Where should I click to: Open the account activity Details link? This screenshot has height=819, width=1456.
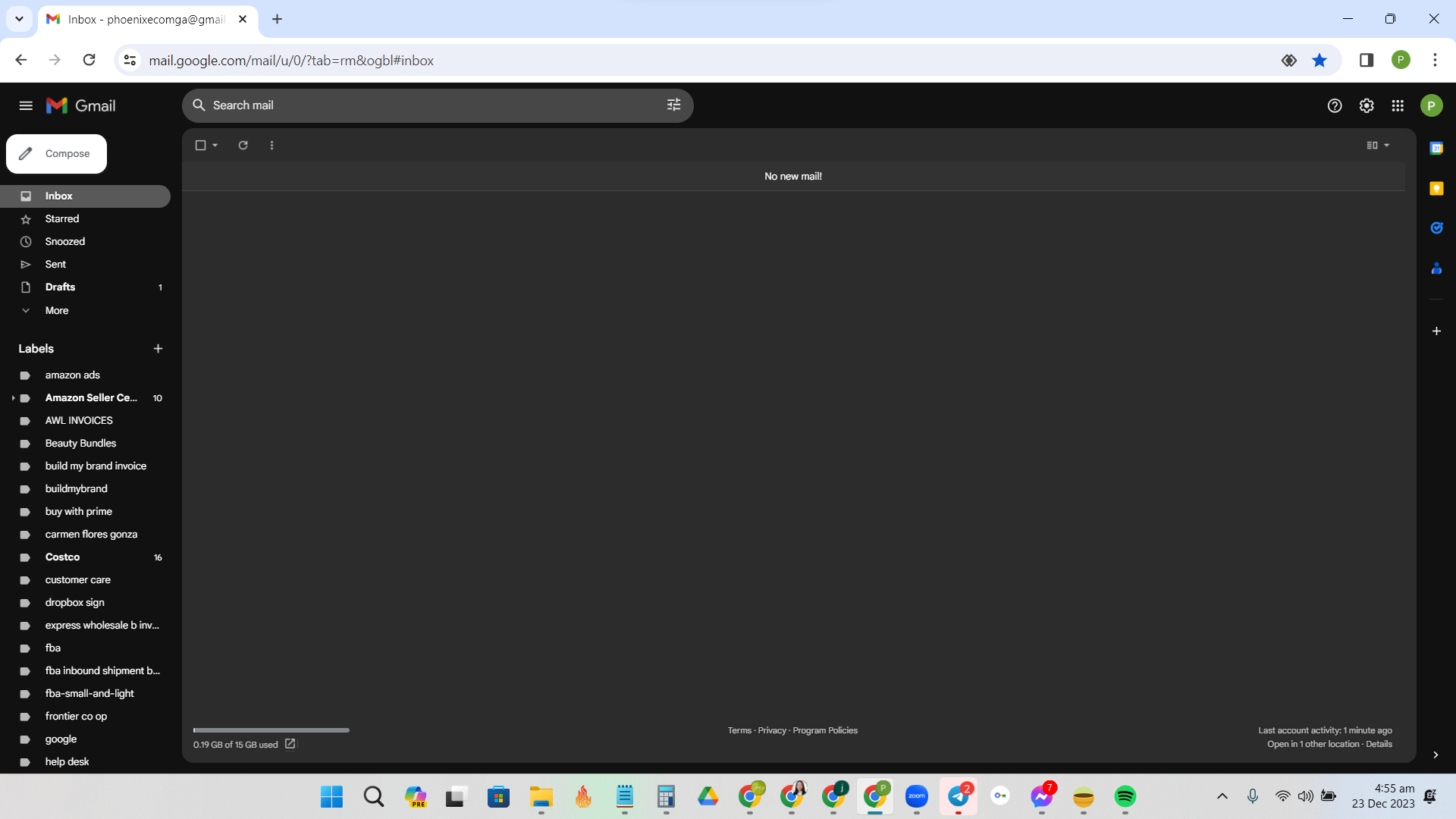tap(1379, 745)
